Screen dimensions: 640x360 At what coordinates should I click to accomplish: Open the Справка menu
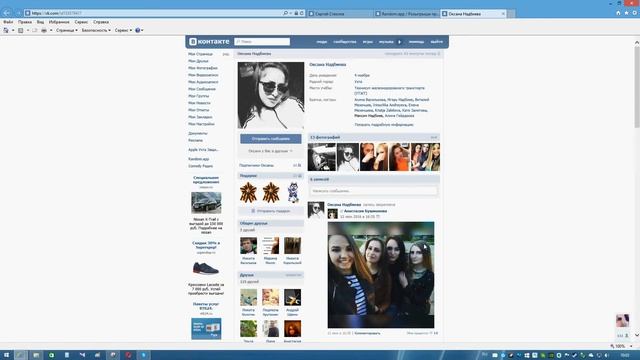(x=101, y=22)
